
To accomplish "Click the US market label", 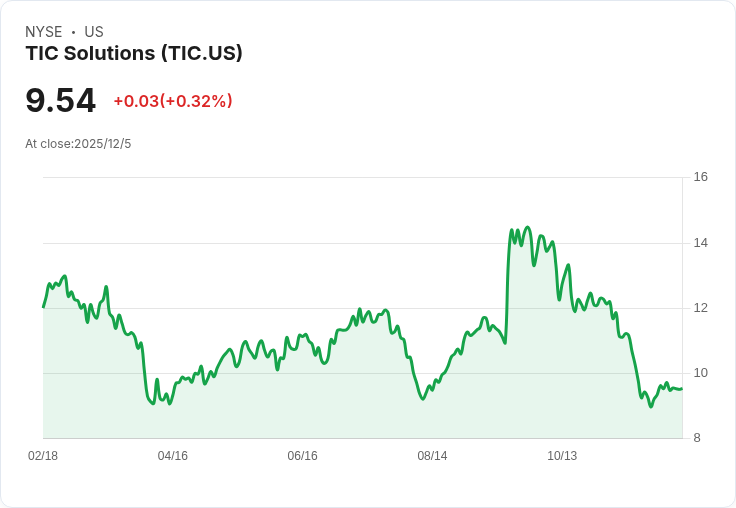I will coord(94,32).
